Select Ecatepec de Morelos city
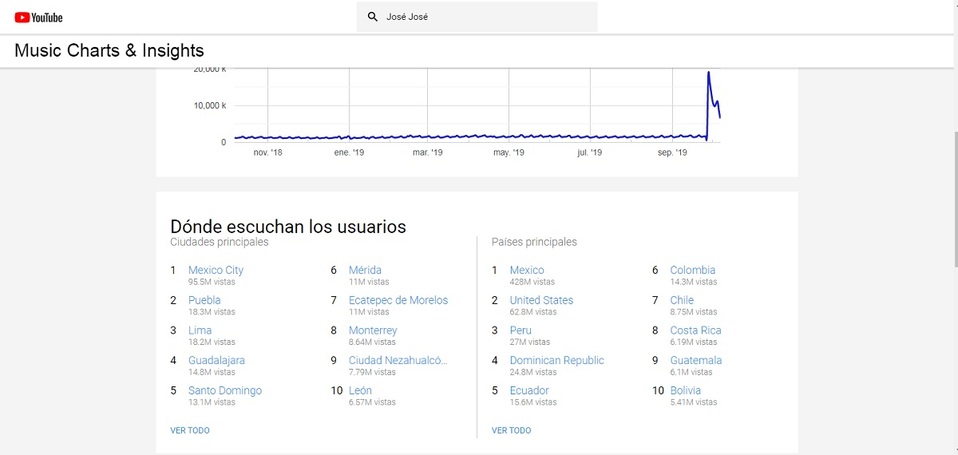This screenshot has height=455, width=958. click(x=398, y=300)
